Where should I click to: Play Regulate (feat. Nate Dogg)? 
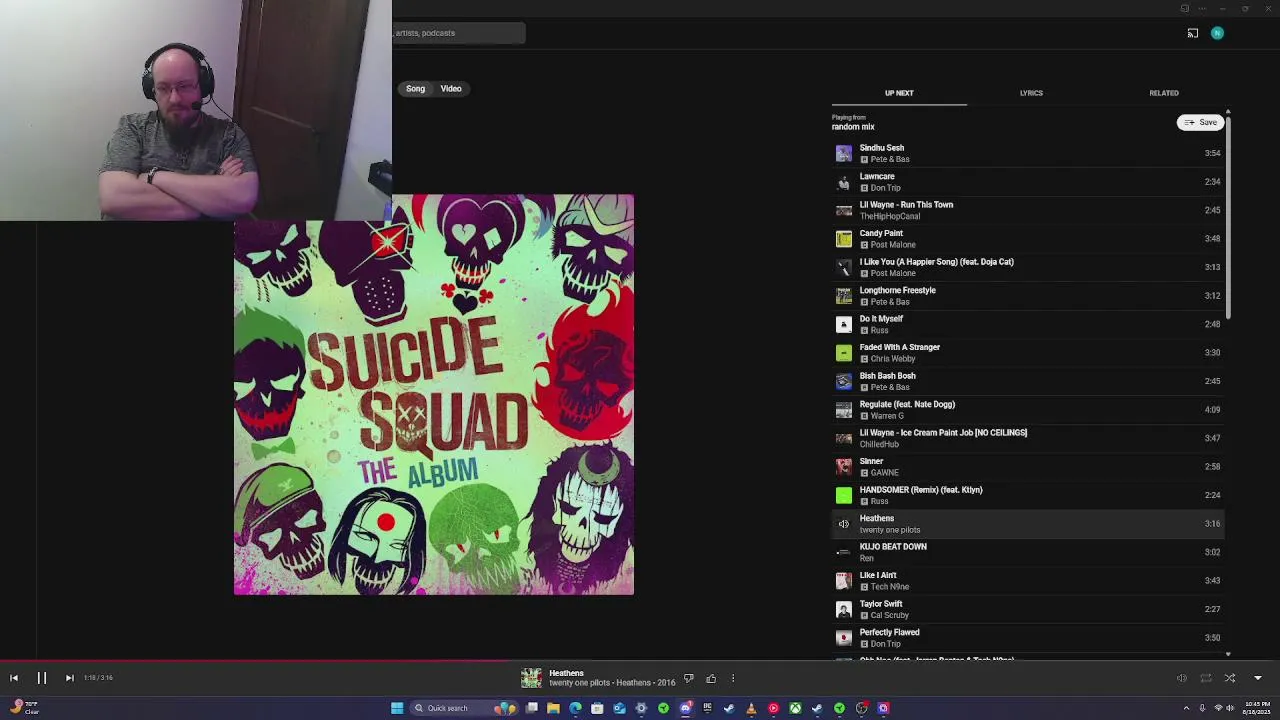[x=1028, y=410]
